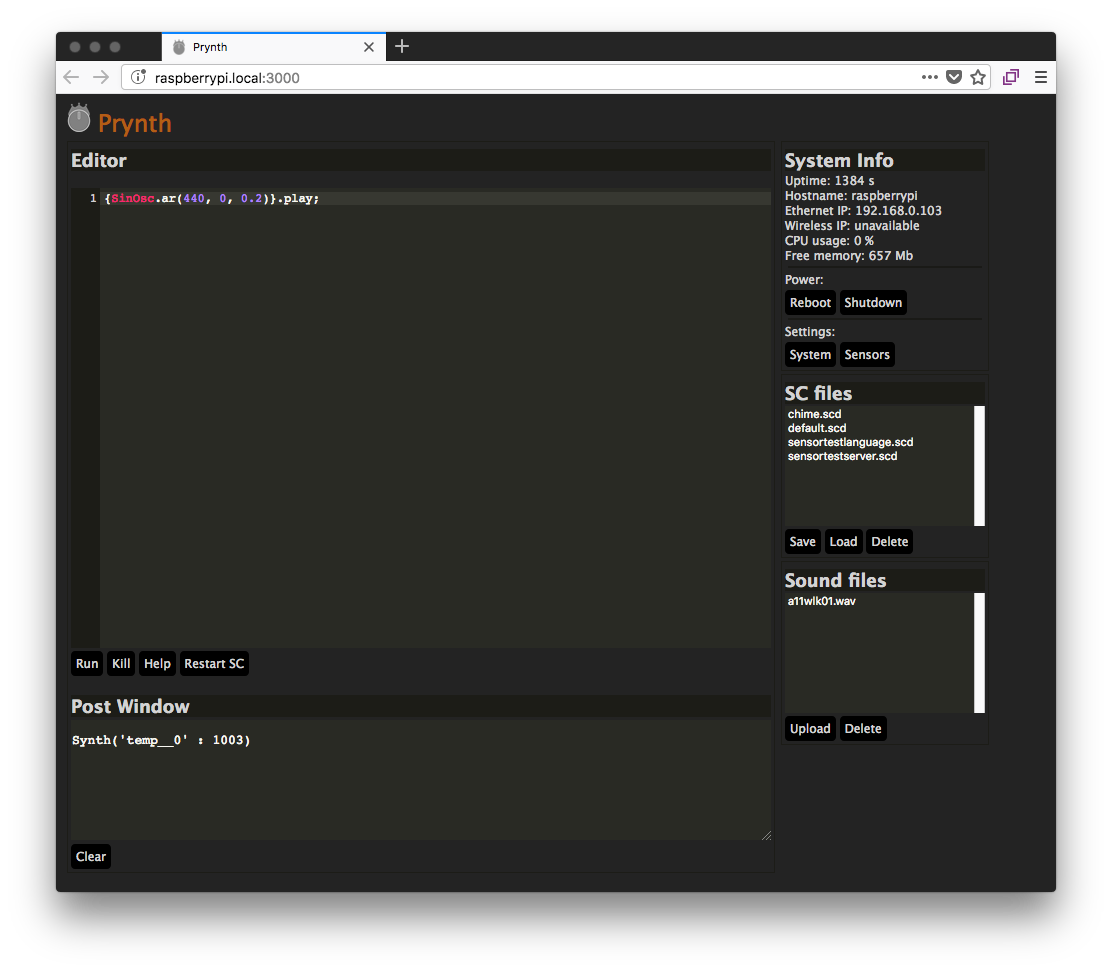Open the browser hamburger menu

1040,77
